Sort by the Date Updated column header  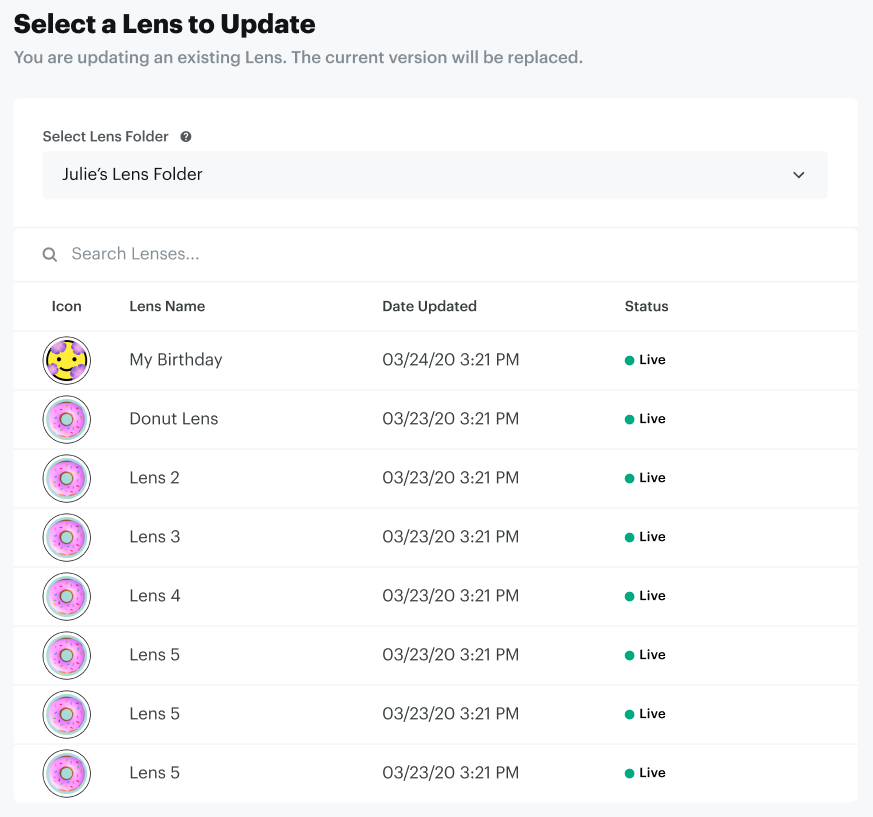coord(429,306)
